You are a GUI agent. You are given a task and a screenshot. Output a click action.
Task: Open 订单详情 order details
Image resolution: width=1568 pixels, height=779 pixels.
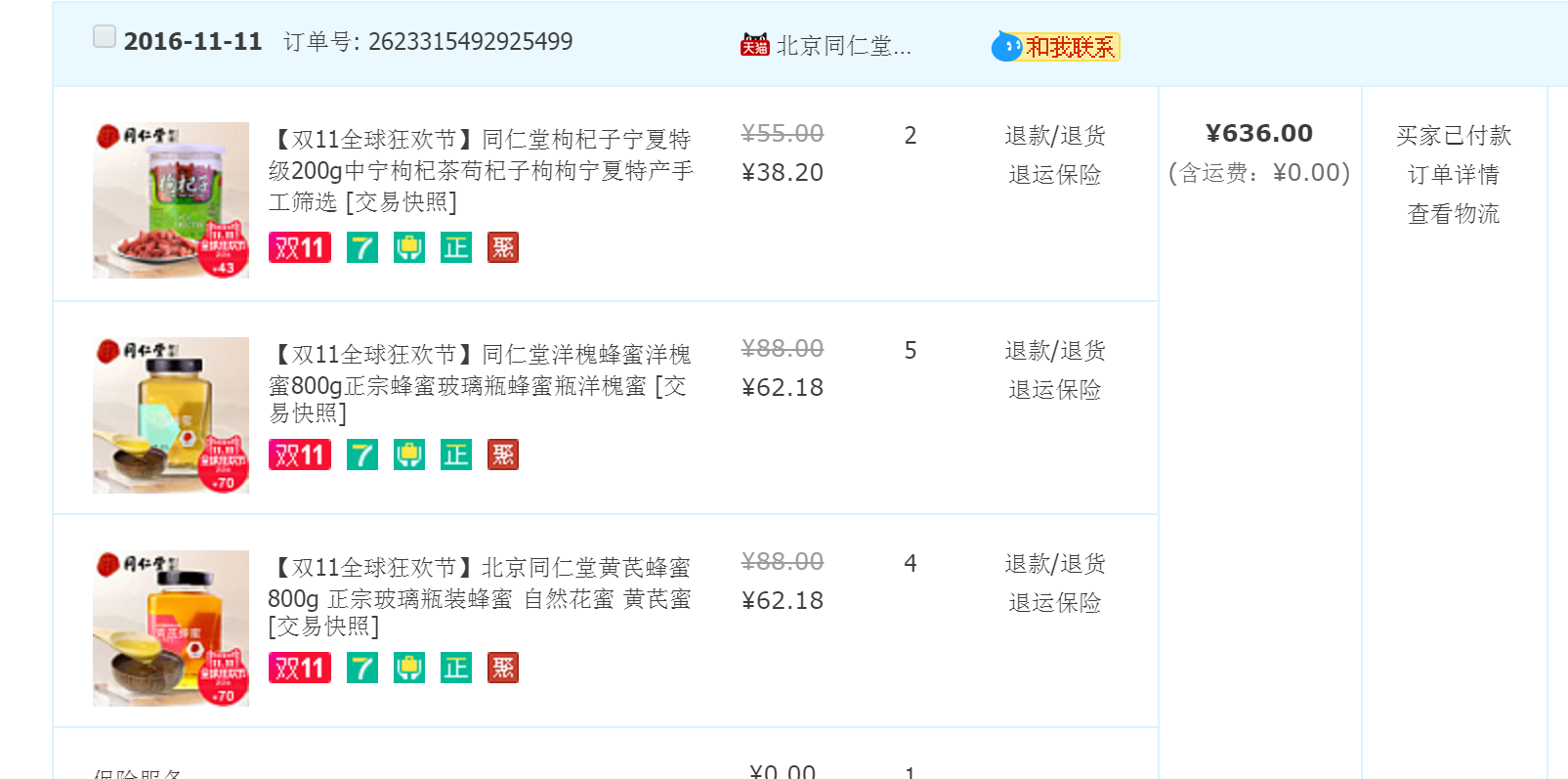pos(1454,174)
